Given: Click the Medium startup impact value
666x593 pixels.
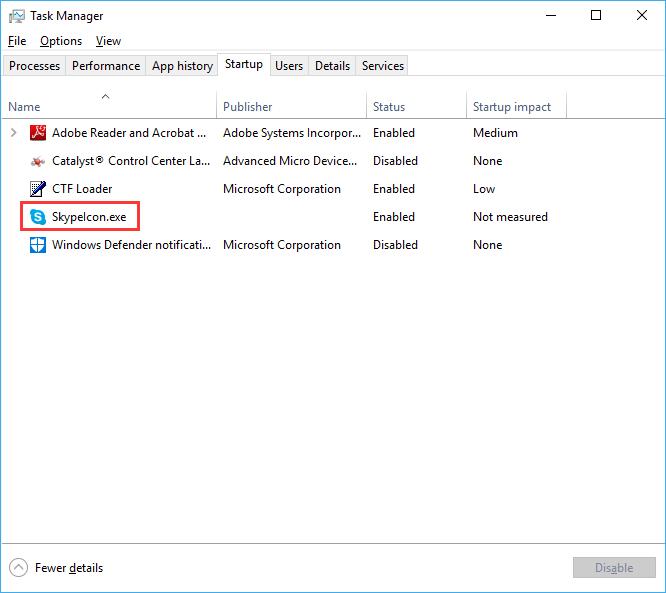Looking at the screenshot, I should (x=495, y=133).
